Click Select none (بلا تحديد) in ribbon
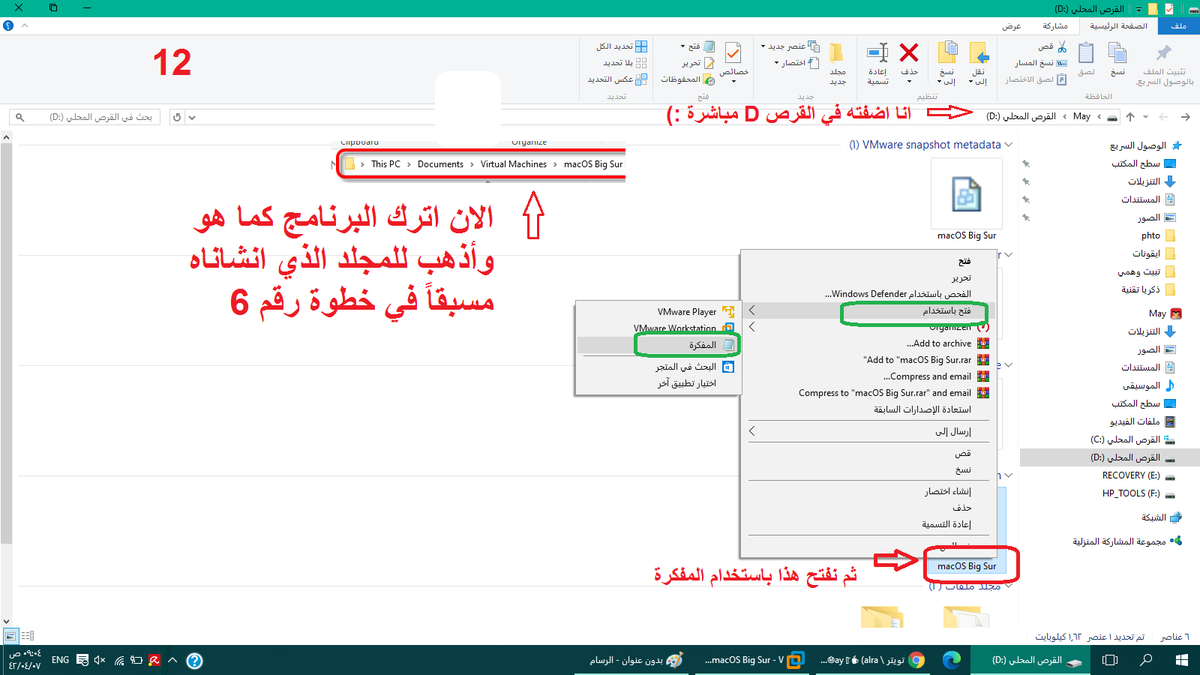Screen dimensions: 1200x675 [625, 63]
